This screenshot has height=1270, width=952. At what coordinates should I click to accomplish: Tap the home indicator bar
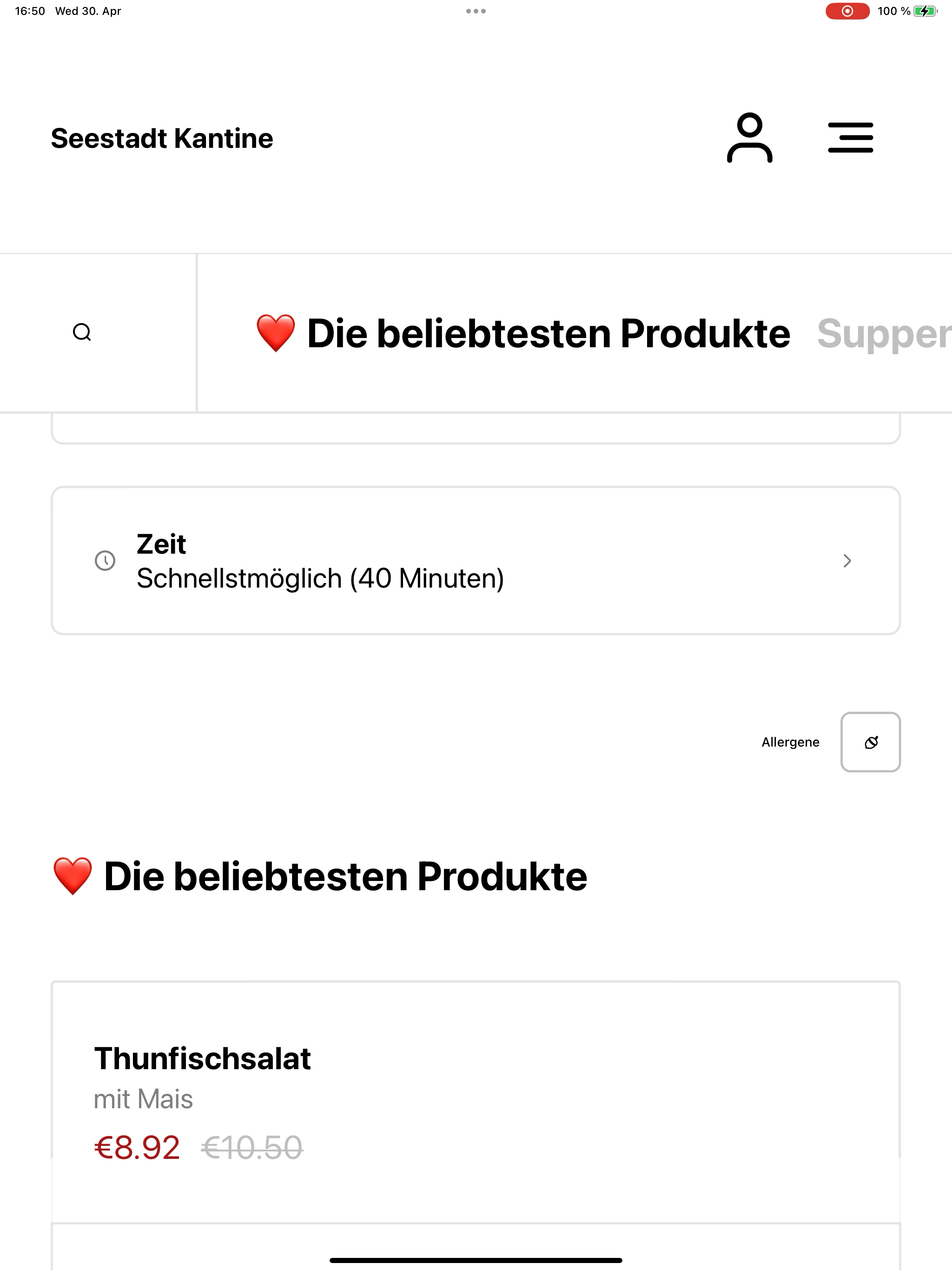point(476,1260)
